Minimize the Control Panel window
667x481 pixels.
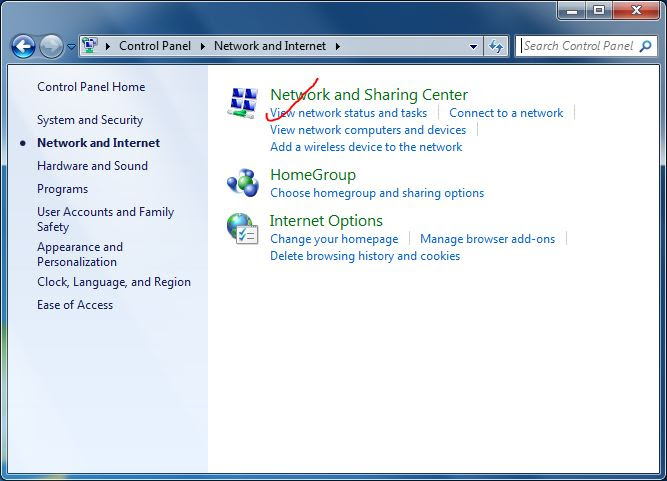tap(572, 10)
